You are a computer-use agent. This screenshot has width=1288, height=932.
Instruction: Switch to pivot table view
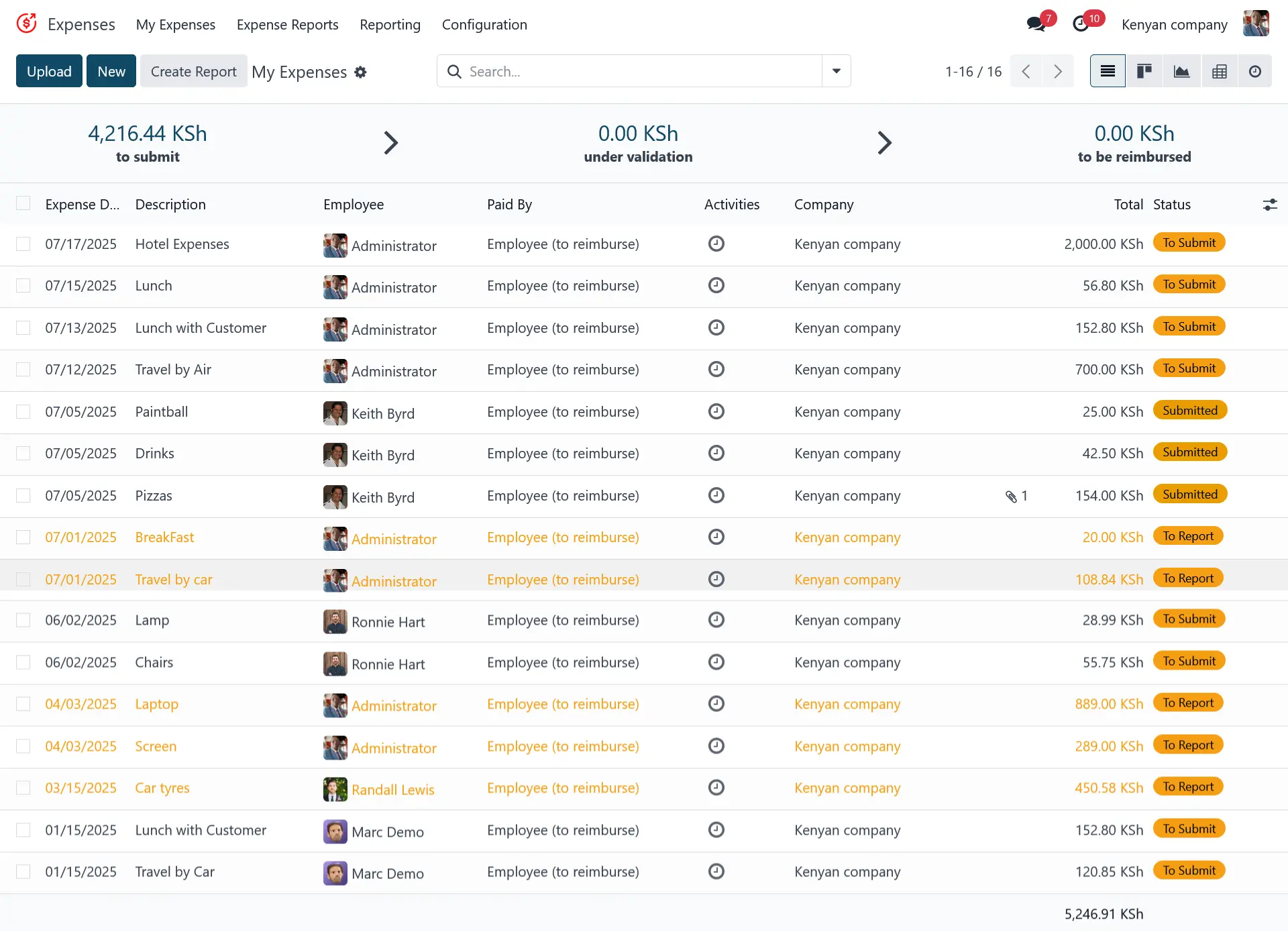pos(1219,71)
